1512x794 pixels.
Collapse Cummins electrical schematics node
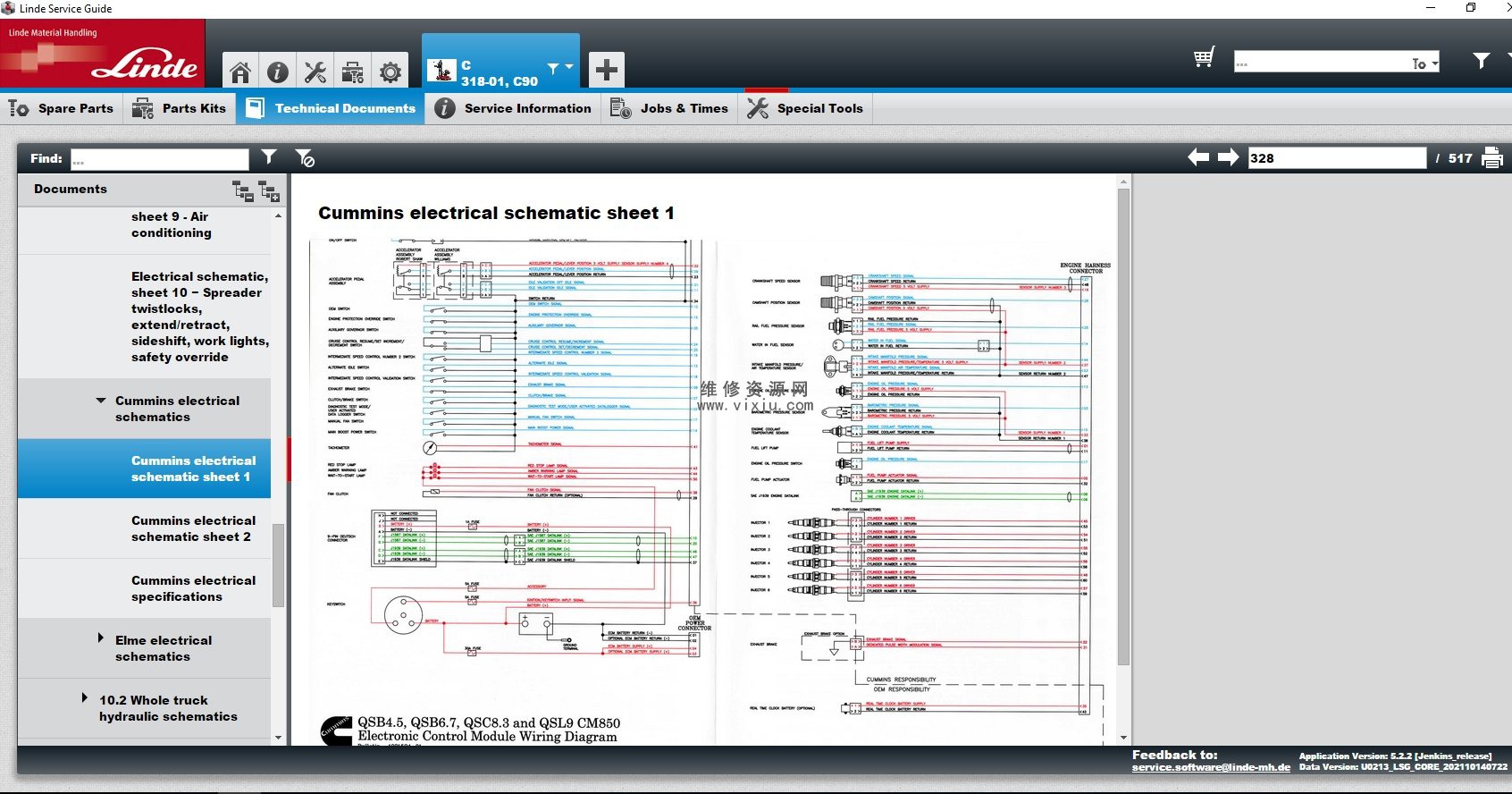101,401
